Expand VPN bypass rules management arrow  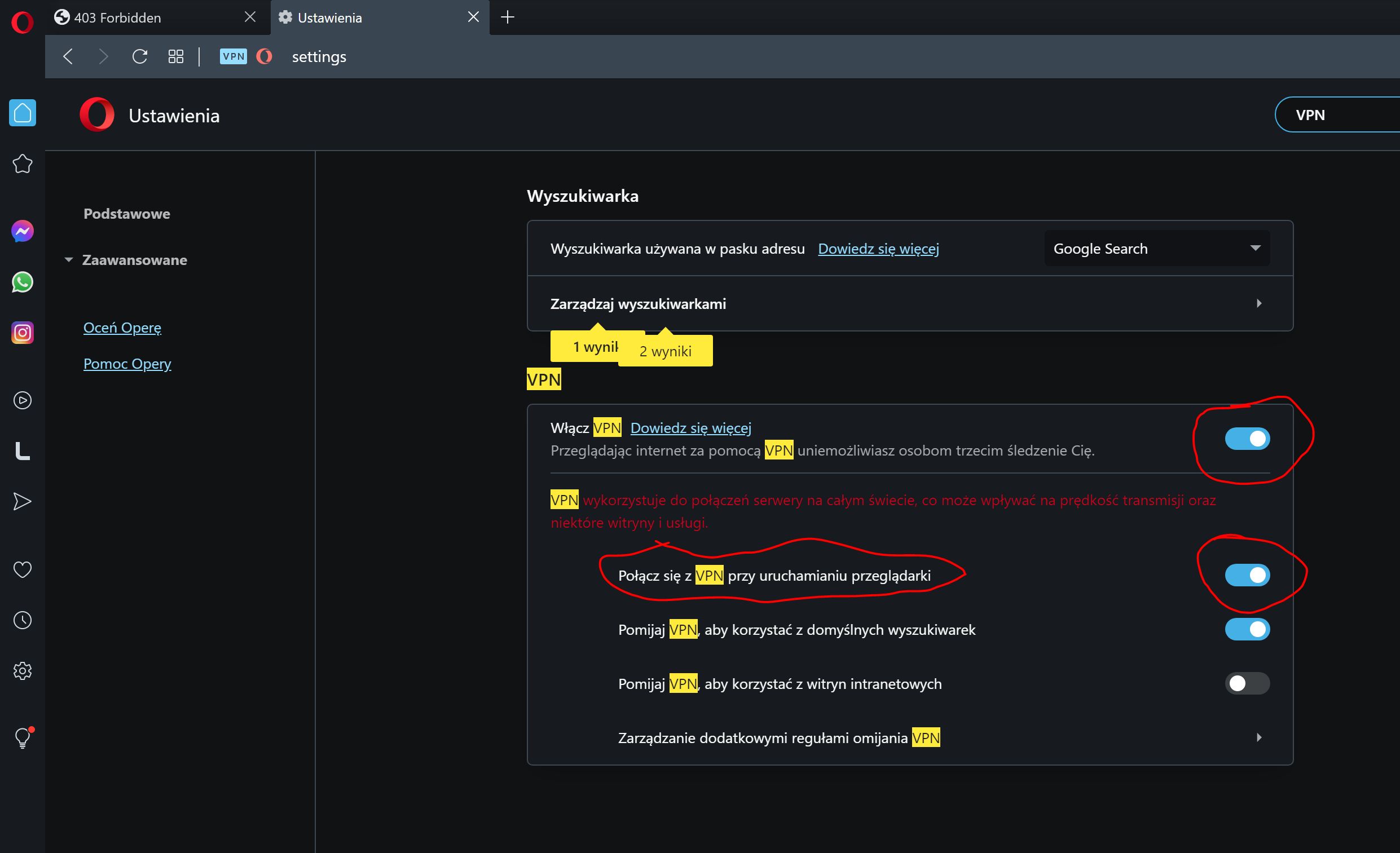[1259, 737]
